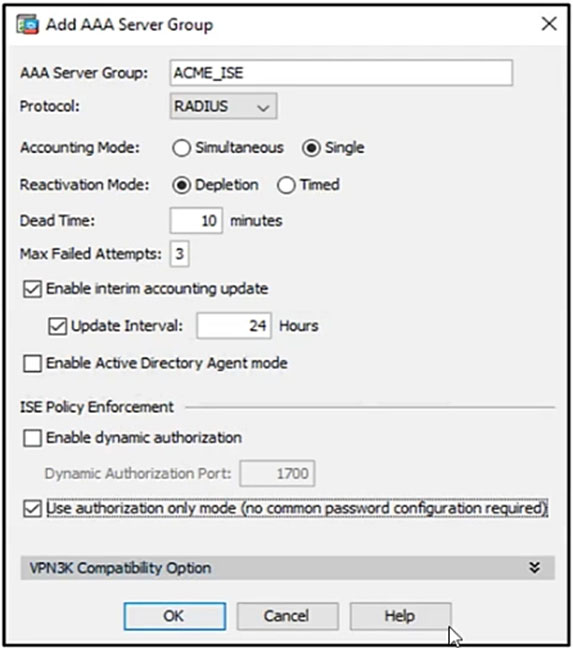Select Single accounting mode
Screen dimensions: 573x649
[x=311, y=148]
